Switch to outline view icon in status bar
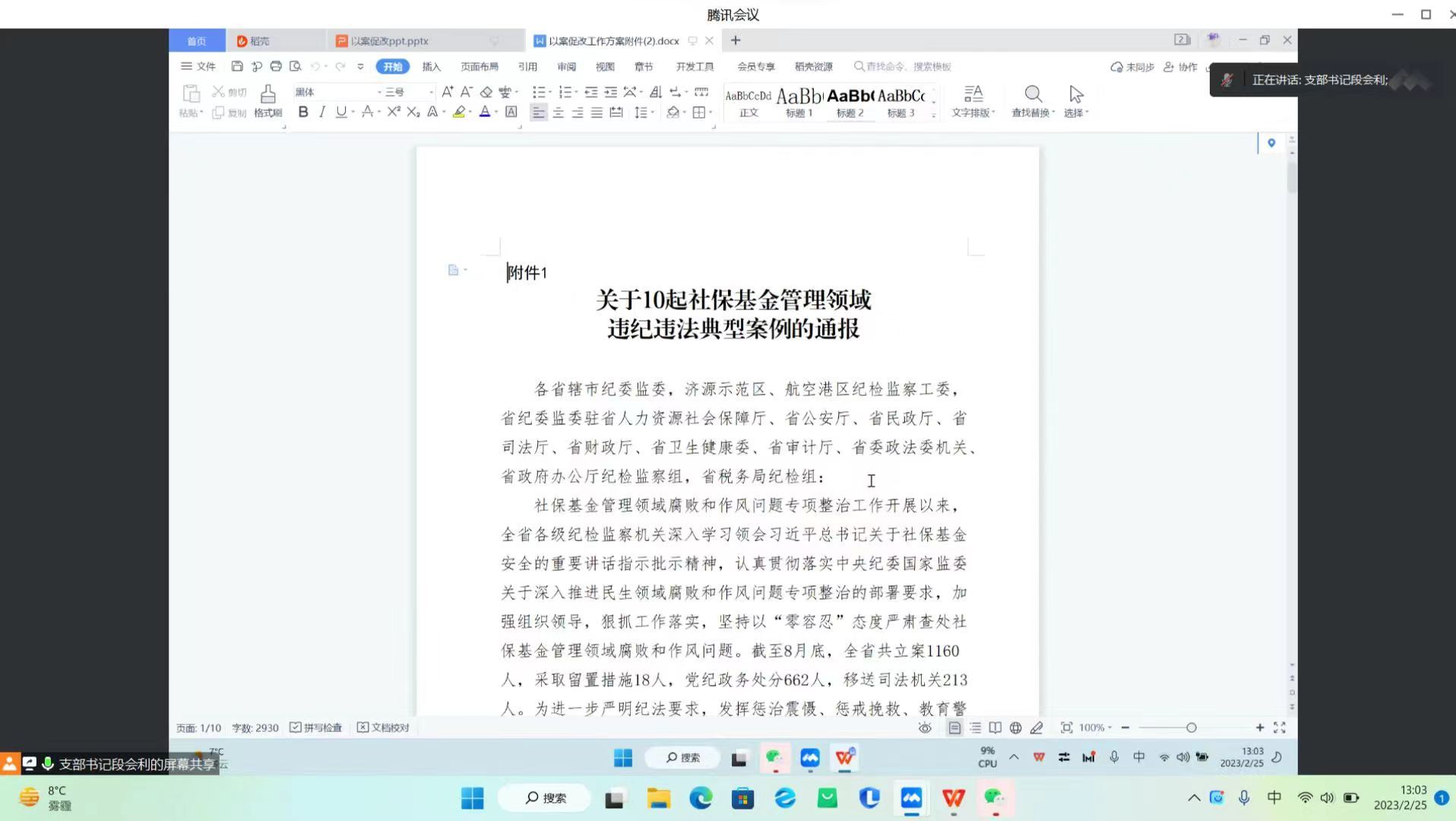1456x821 pixels. [x=975, y=727]
